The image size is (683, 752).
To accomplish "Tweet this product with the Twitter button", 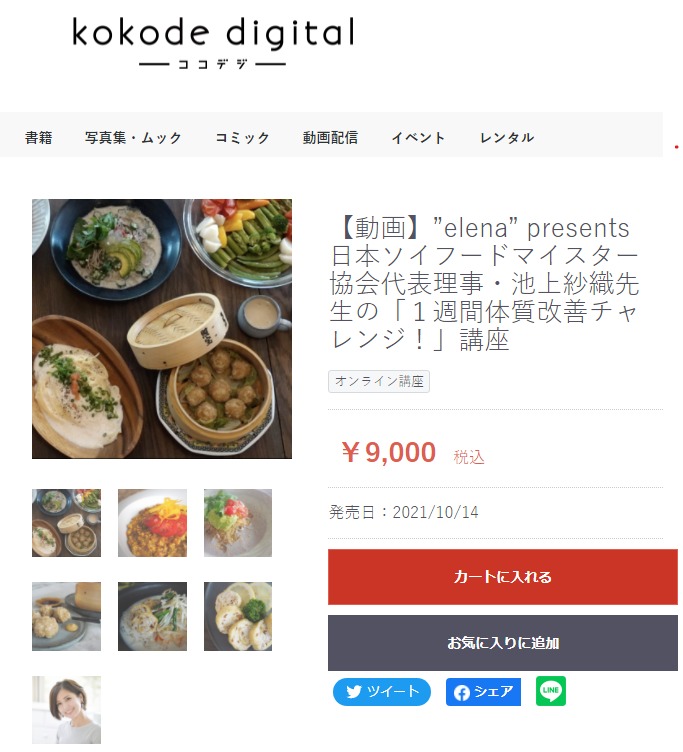I will (381, 692).
